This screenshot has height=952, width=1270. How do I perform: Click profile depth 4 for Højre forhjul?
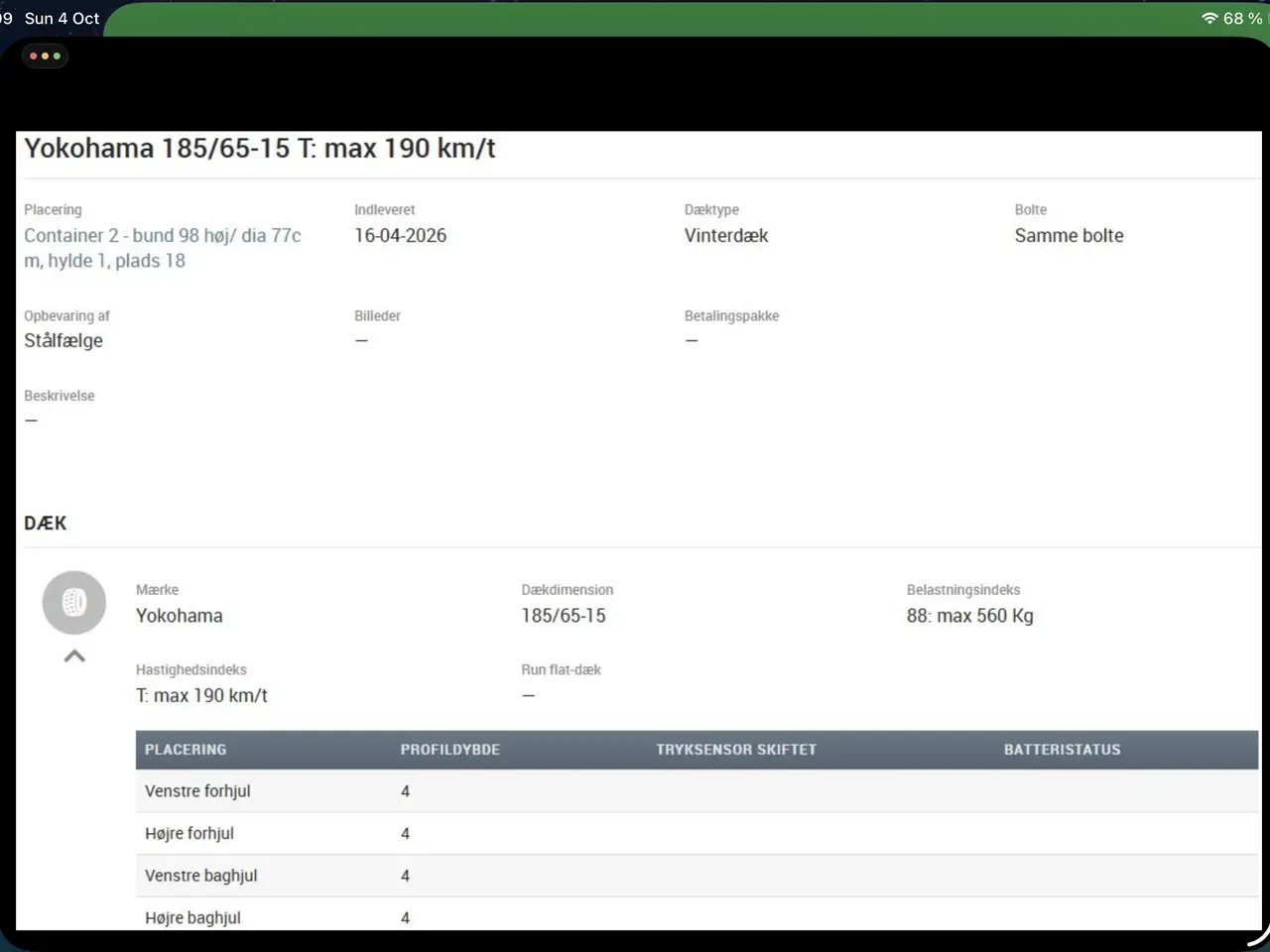[x=405, y=834]
